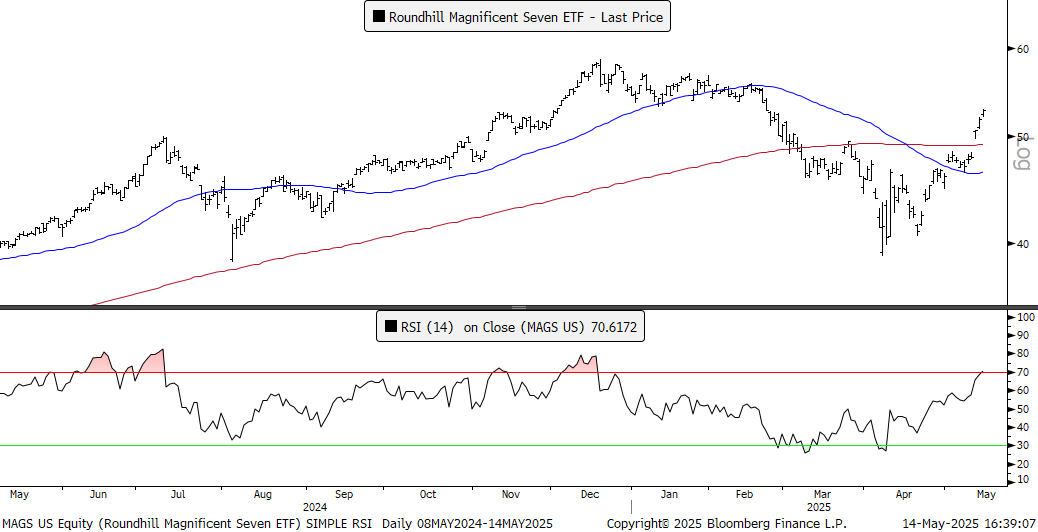Image resolution: width=1038 pixels, height=532 pixels.
Task: Click the Nov month label
Action: pyautogui.click(x=510, y=494)
